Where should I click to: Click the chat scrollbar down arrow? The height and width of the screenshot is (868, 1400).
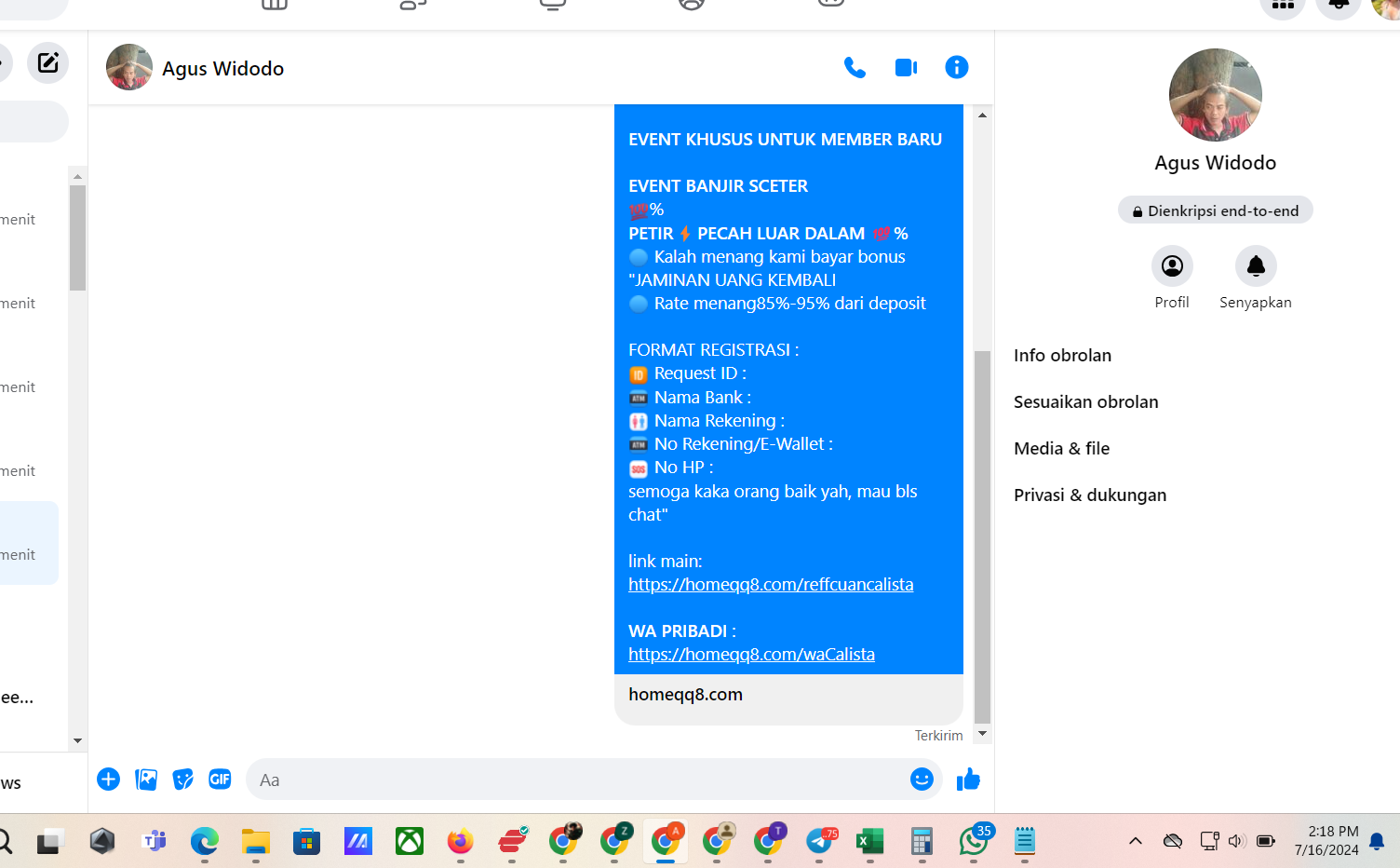982,734
